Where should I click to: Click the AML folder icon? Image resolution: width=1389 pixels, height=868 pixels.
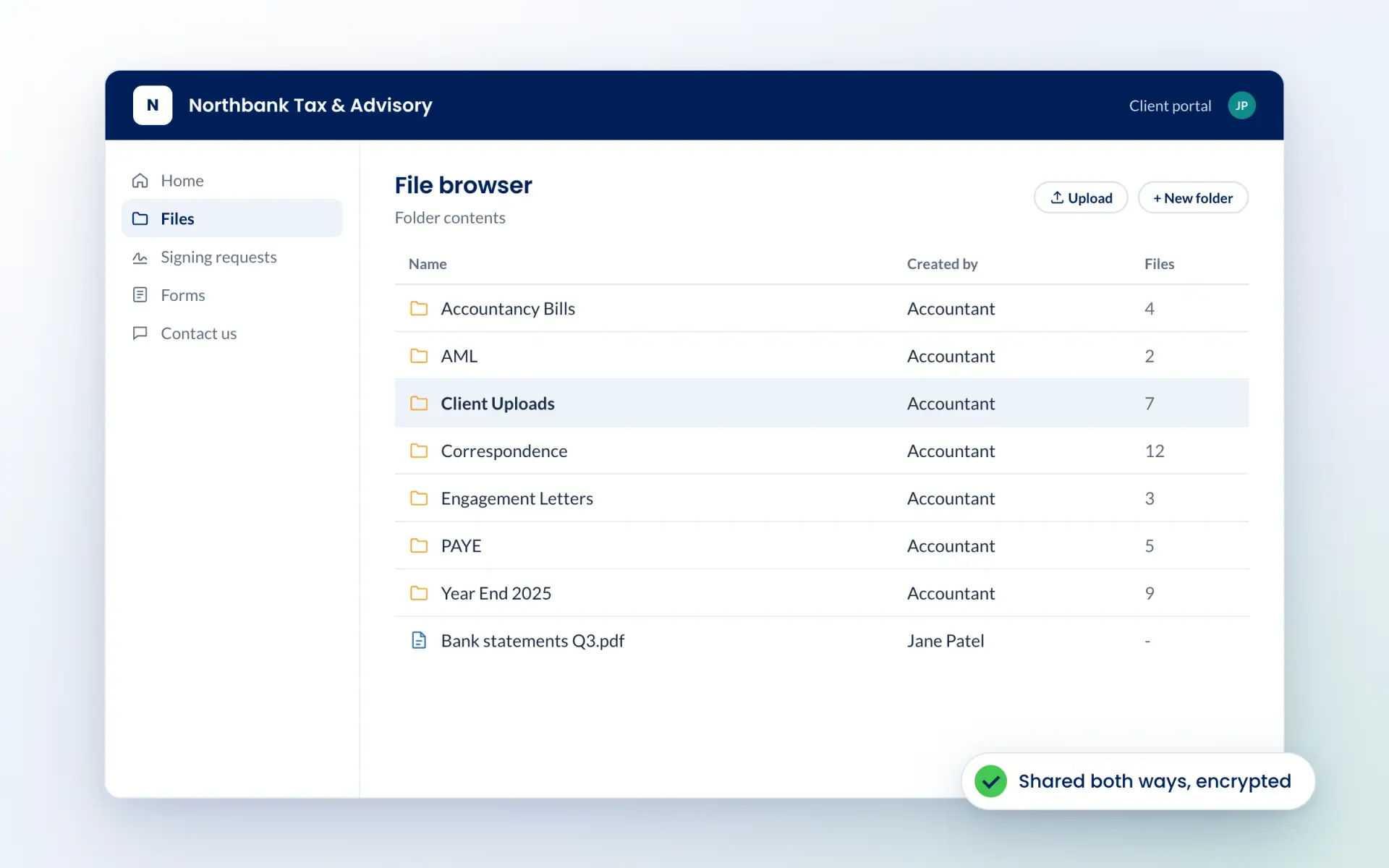point(419,356)
